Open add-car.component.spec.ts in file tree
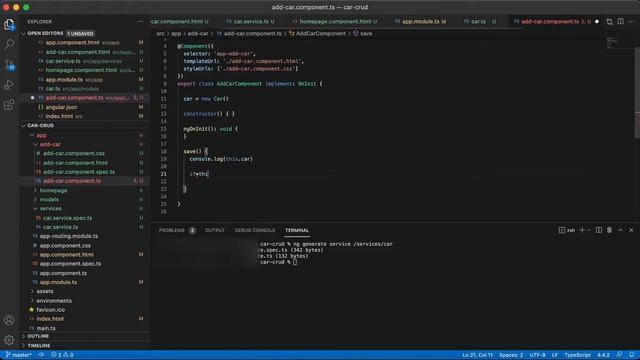This screenshot has width=640, height=360. pyautogui.click(x=79, y=172)
